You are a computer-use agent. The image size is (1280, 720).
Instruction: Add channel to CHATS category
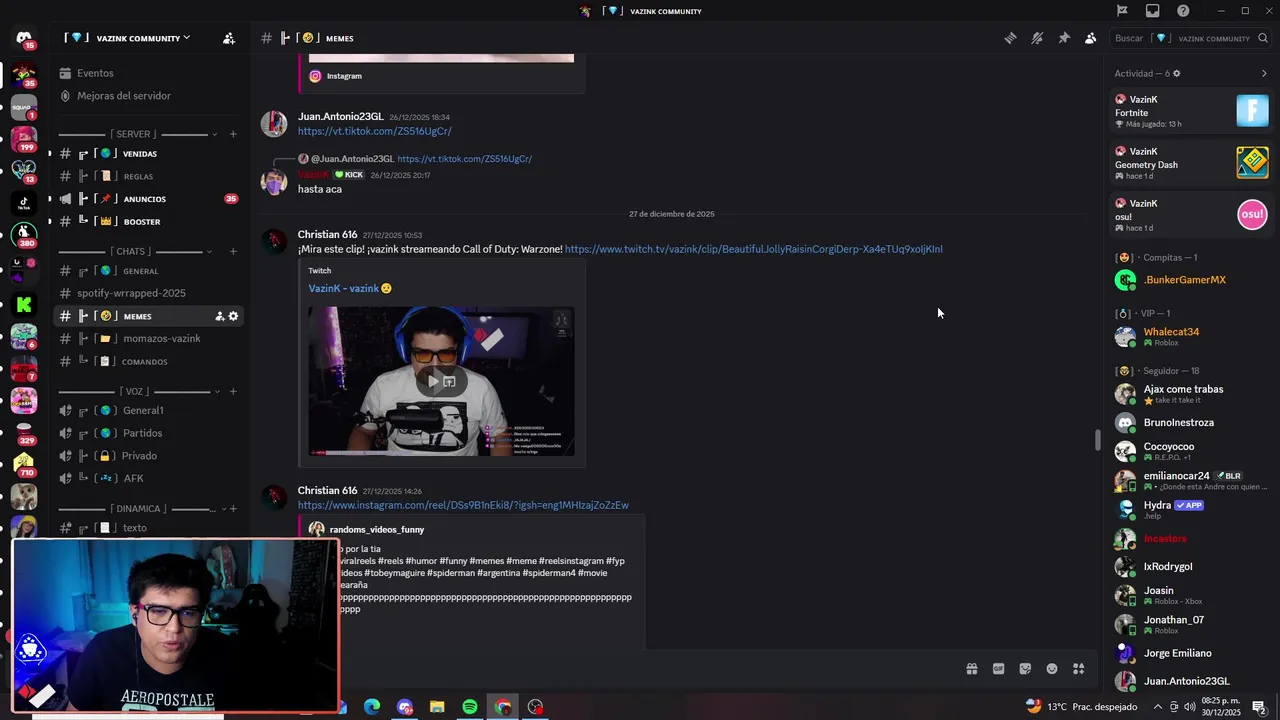[233, 251]
